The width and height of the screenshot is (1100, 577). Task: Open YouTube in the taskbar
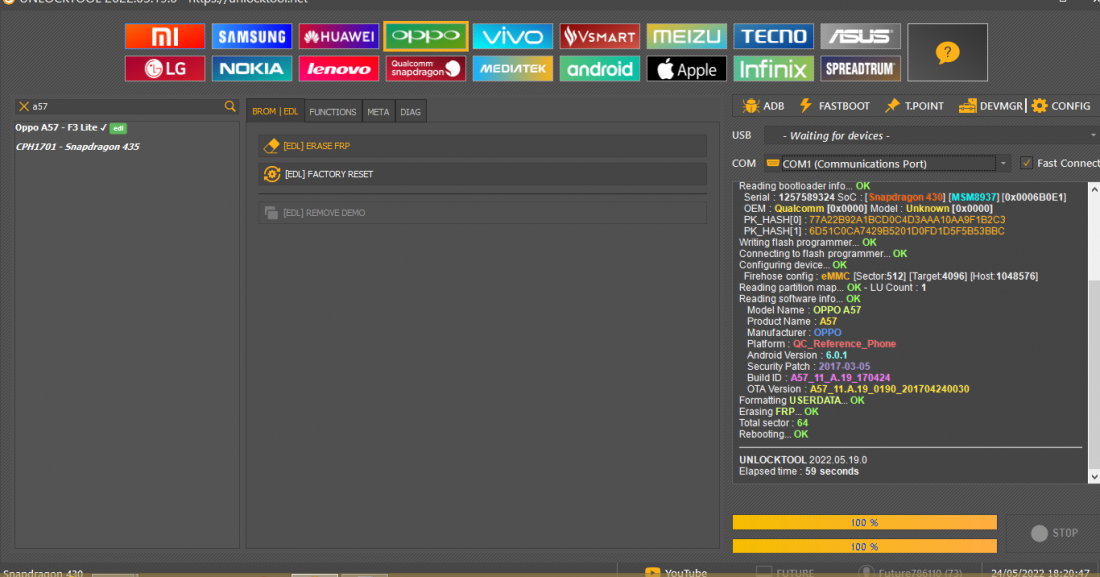(x=676, y=572)
